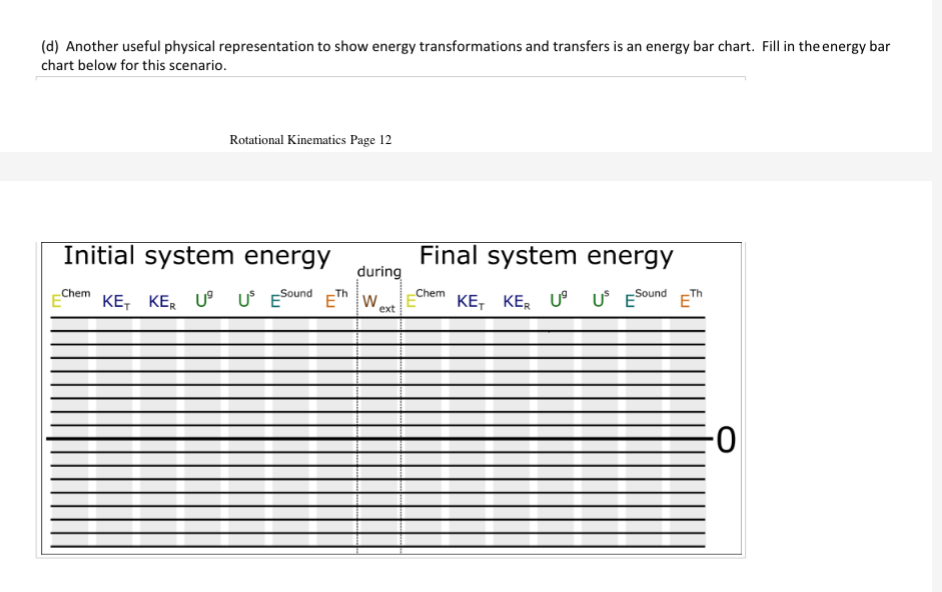Click the "Initial system energy" heading
Screen dimensions: 942x592
point(196,256)
